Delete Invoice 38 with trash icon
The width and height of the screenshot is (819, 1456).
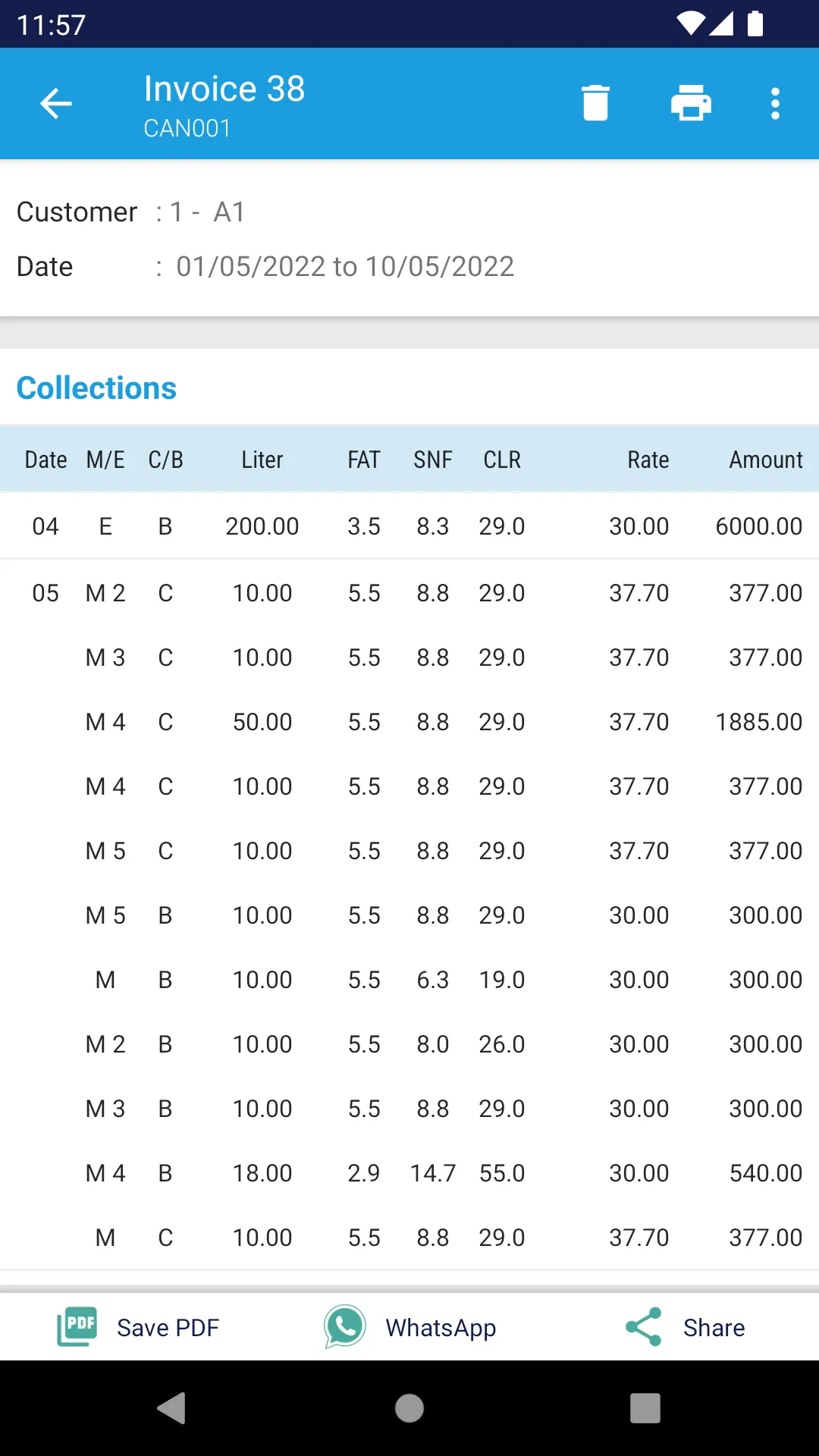[595, 103]
